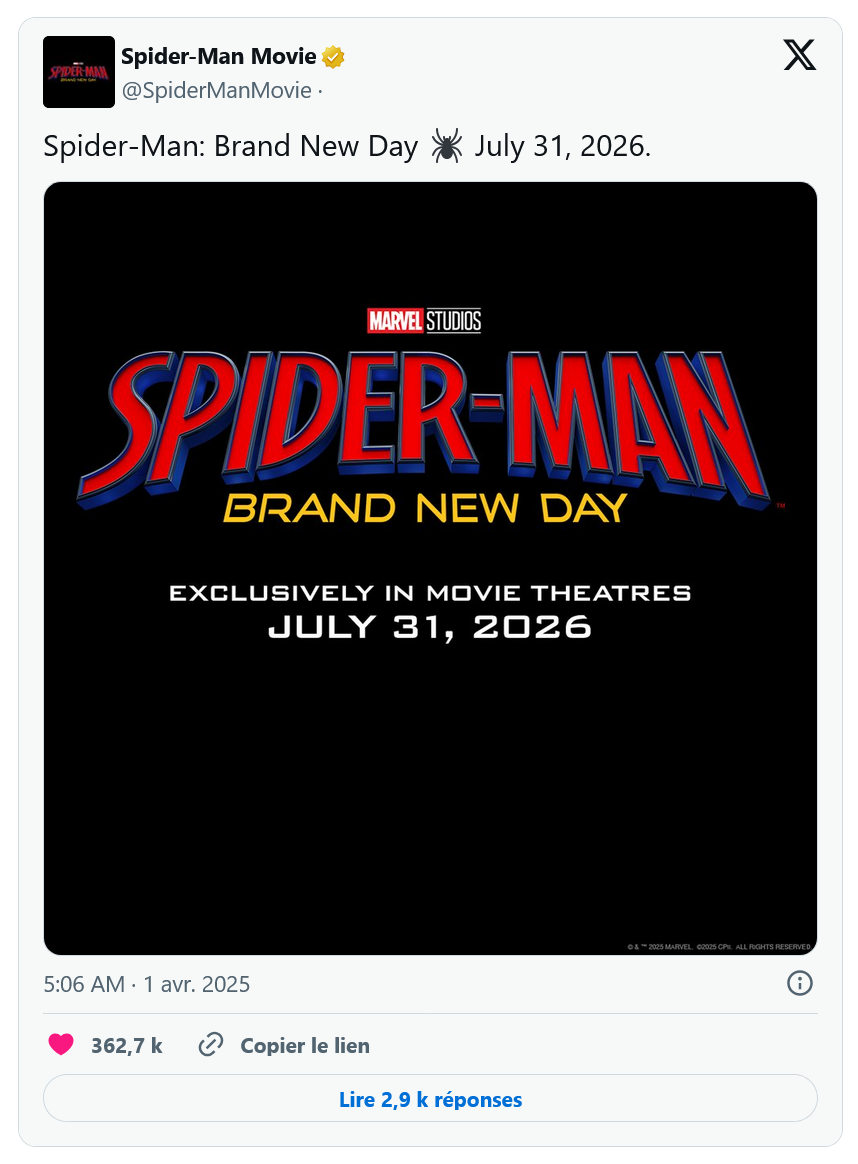The image size is (858, 1164).
Task: Click the X logo icon
Action: (799, 55)
